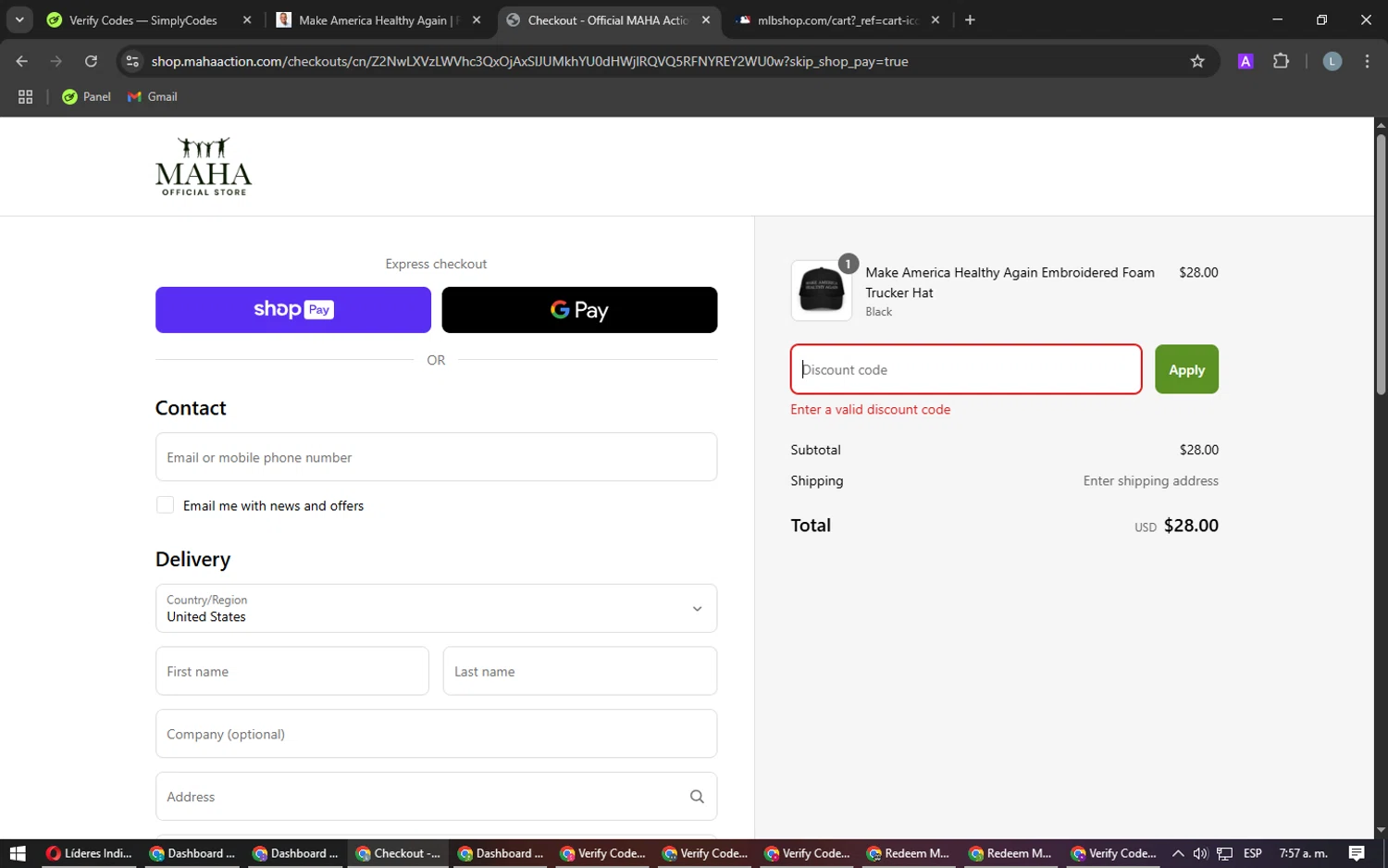Click the address bar URL
This screenshot has width=1388, height=868.
click(x=530, y=61)
